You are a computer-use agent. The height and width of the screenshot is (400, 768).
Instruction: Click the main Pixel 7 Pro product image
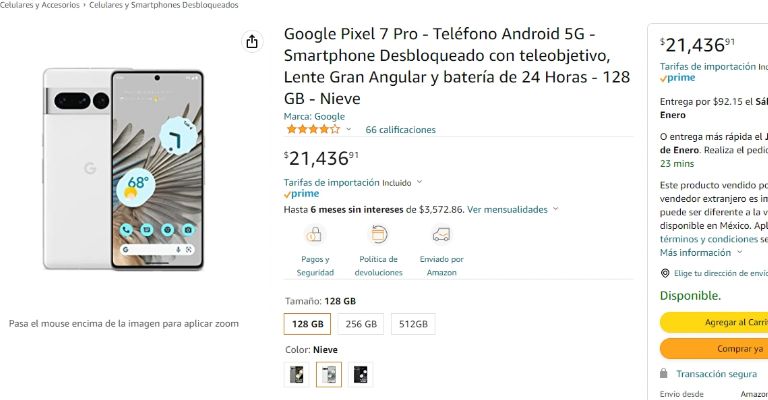123,168
